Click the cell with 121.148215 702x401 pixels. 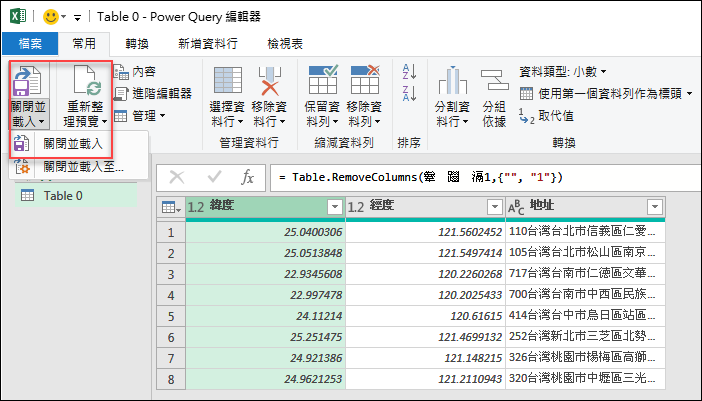coord(425,358)
